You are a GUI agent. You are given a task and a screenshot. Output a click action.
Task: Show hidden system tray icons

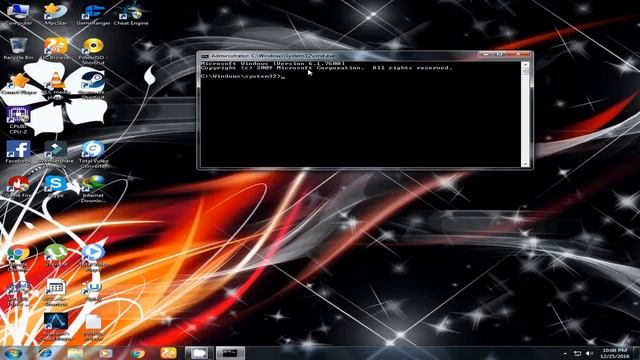click(x=565, y=353)
